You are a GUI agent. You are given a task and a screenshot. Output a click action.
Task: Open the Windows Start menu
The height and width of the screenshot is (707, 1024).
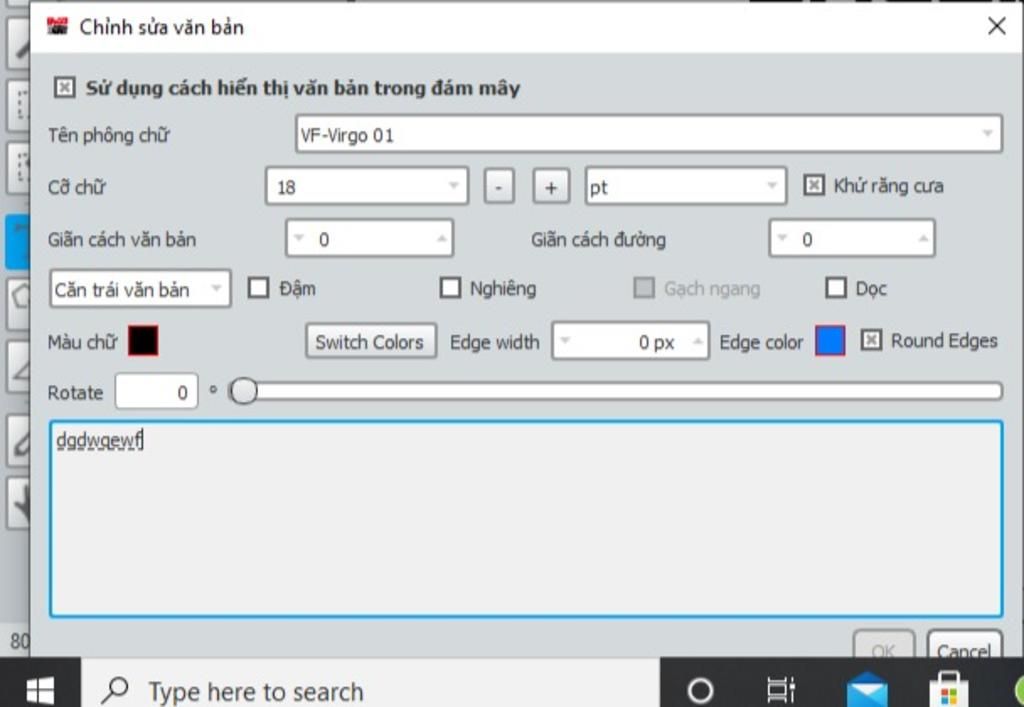tap(40, 687)
